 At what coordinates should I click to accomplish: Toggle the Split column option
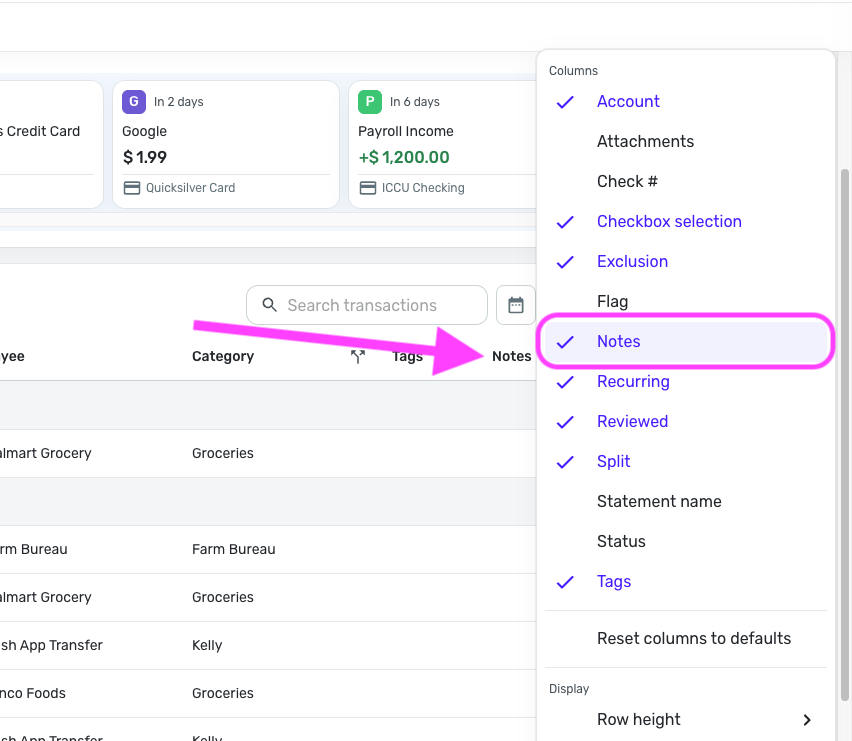[x=686, y=462]
